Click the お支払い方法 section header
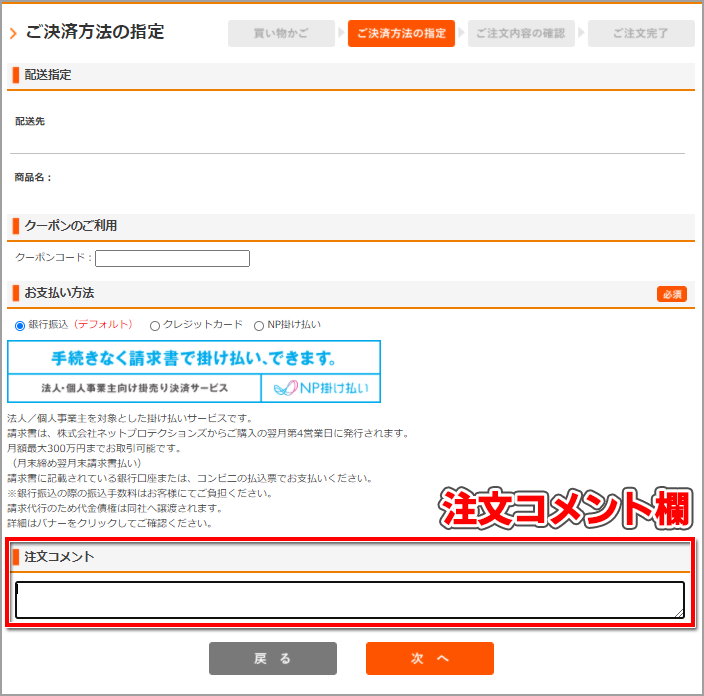704x696 pixels. (59, 293)
